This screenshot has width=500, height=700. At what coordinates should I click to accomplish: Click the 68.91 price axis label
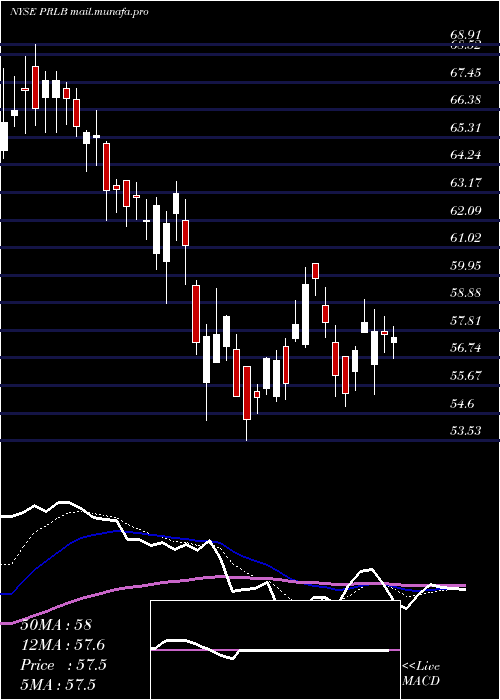pyautogui.click(x=466, y=34)
